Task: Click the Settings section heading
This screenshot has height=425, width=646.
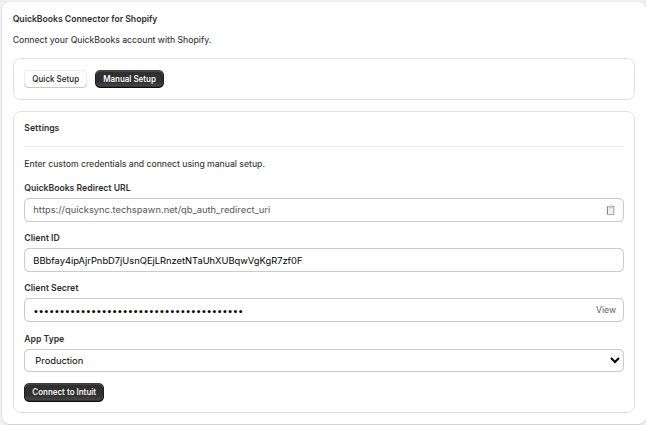Action: [42, 128]
